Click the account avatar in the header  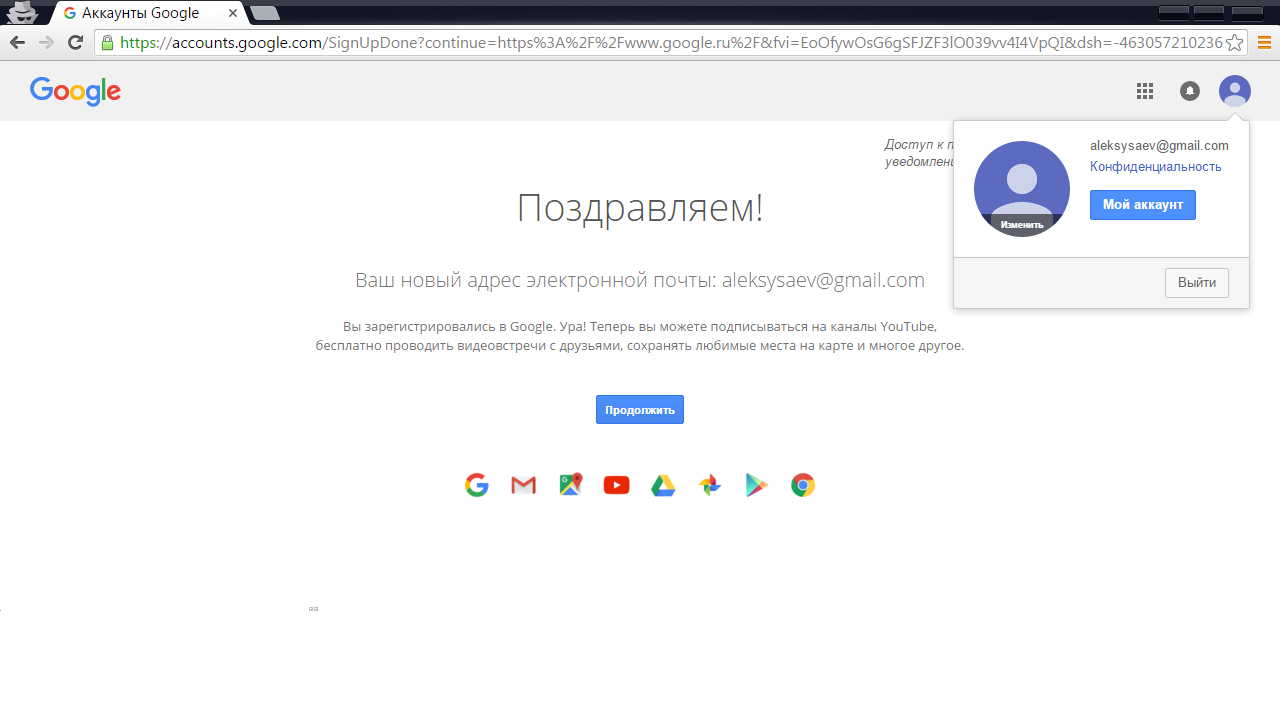coord(1235,91)
